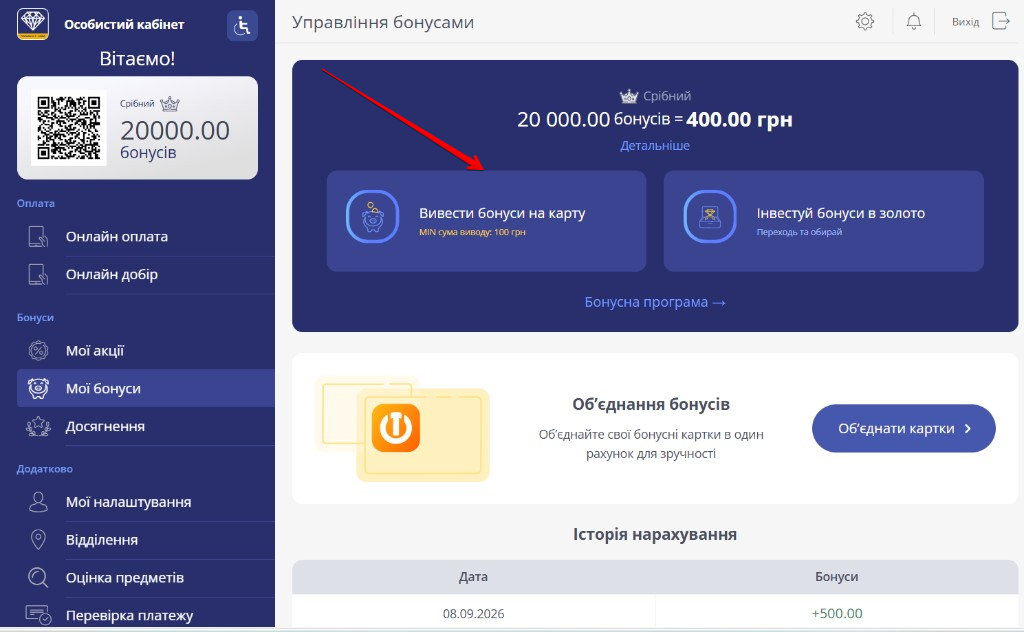Click the gold investment ring icon
1024x632 pixels.
[710, 216]
